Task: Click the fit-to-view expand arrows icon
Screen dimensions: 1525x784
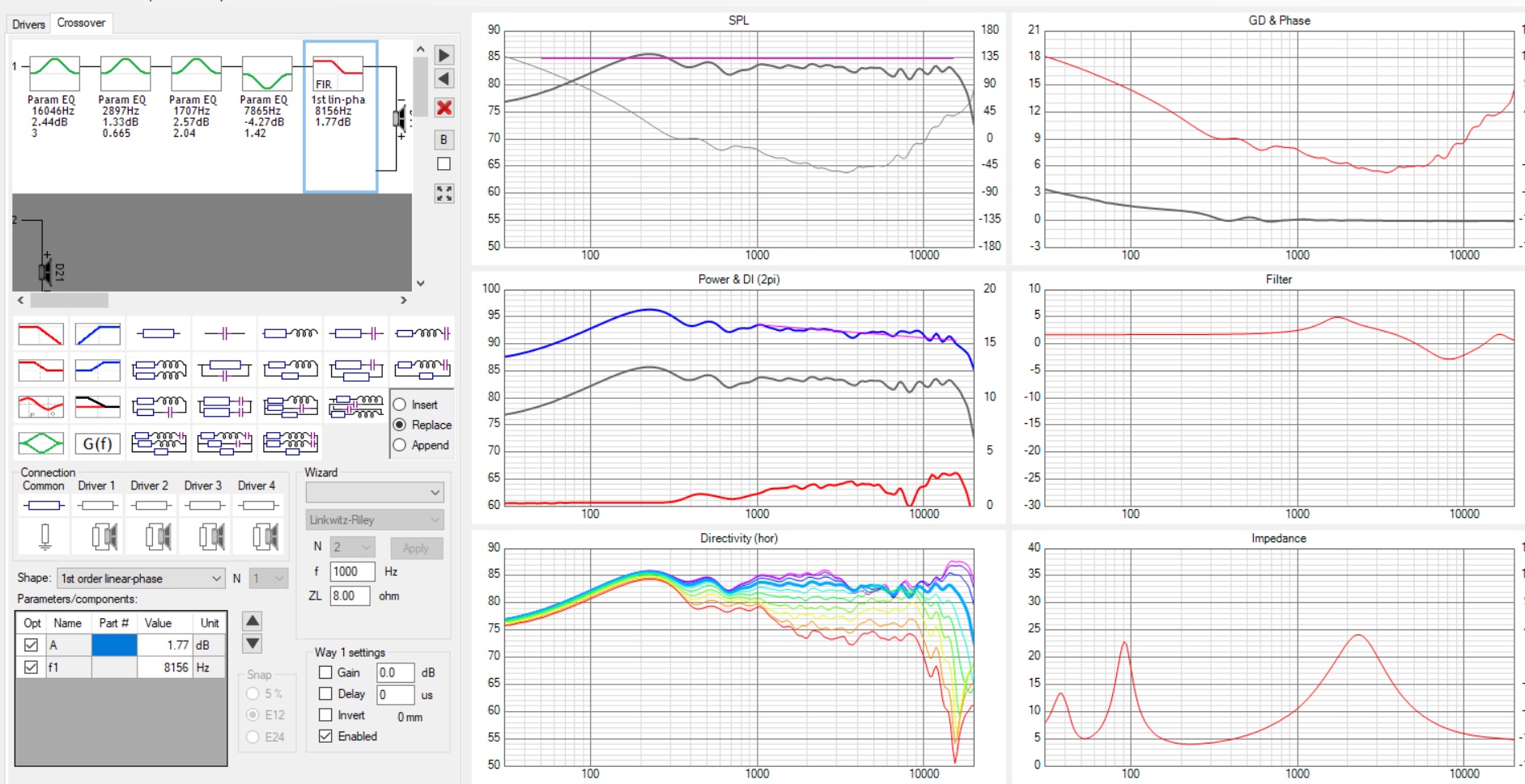Action: 444,193
